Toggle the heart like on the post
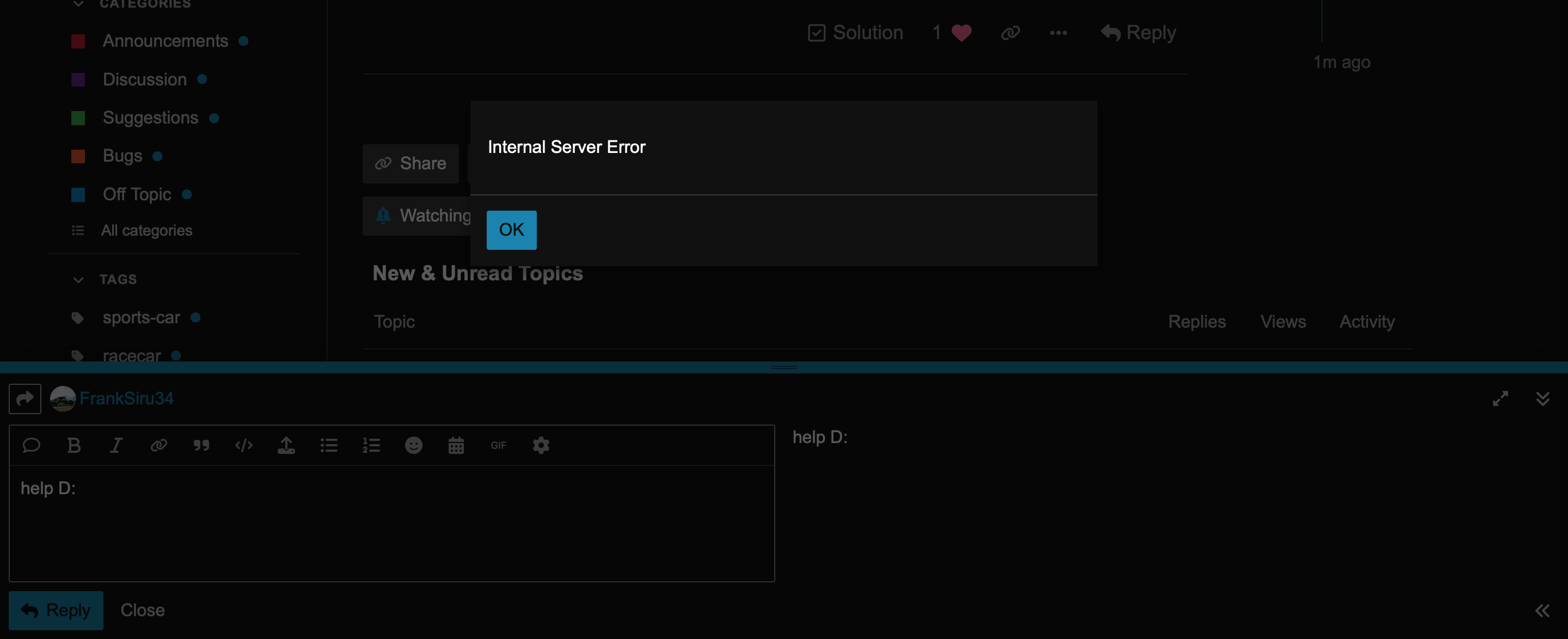 point(961,33)
